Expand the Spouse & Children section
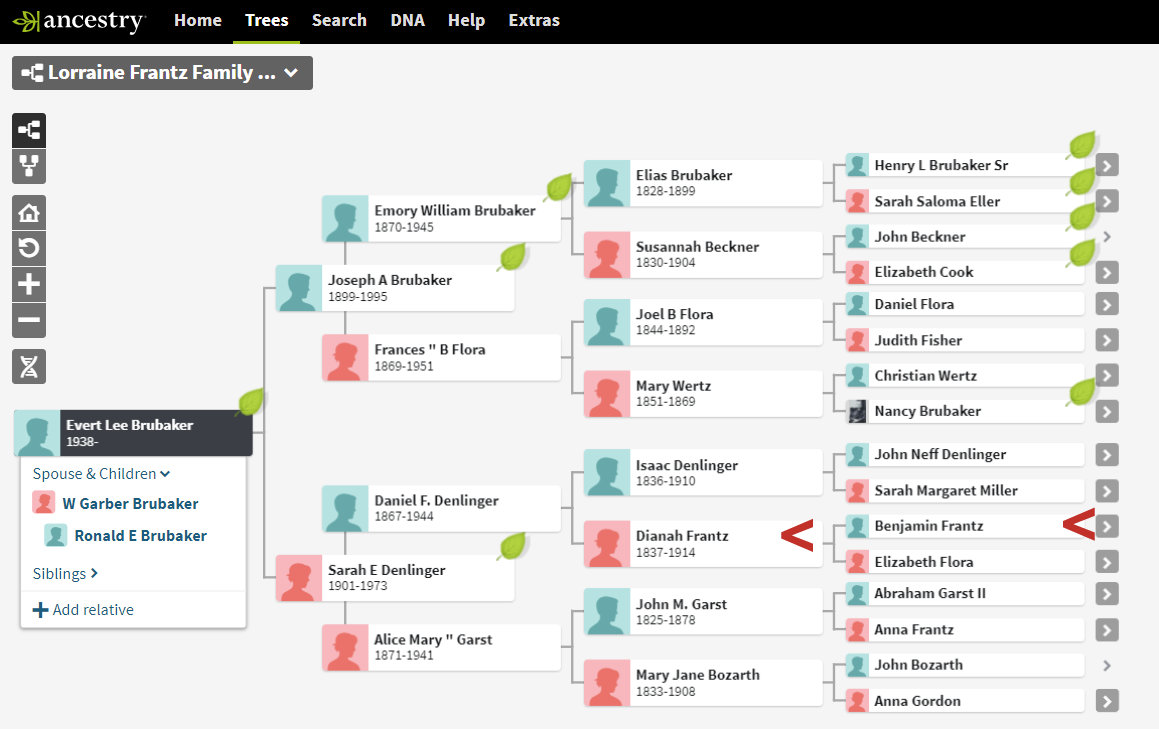Image resolution: width=1159 pixels, height=729 pixels. 101,474
